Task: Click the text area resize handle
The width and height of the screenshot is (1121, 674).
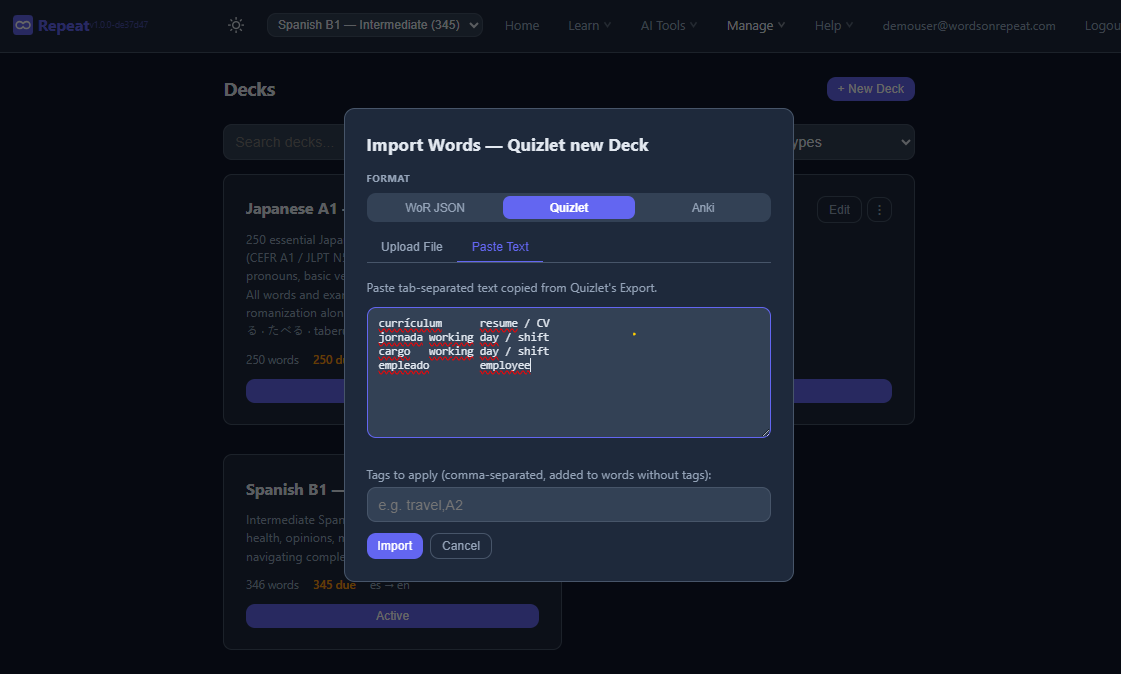Action: 766,432
